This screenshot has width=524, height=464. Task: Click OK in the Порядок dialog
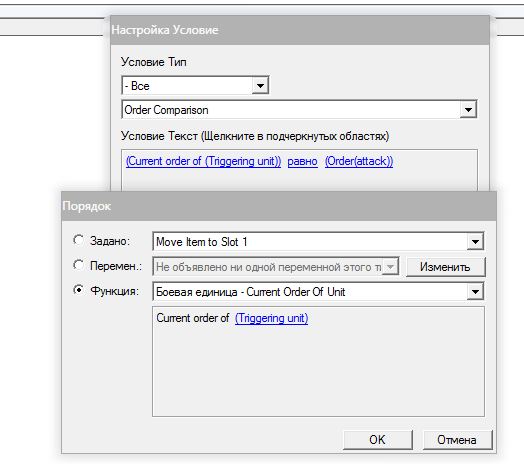coord(378,440)
